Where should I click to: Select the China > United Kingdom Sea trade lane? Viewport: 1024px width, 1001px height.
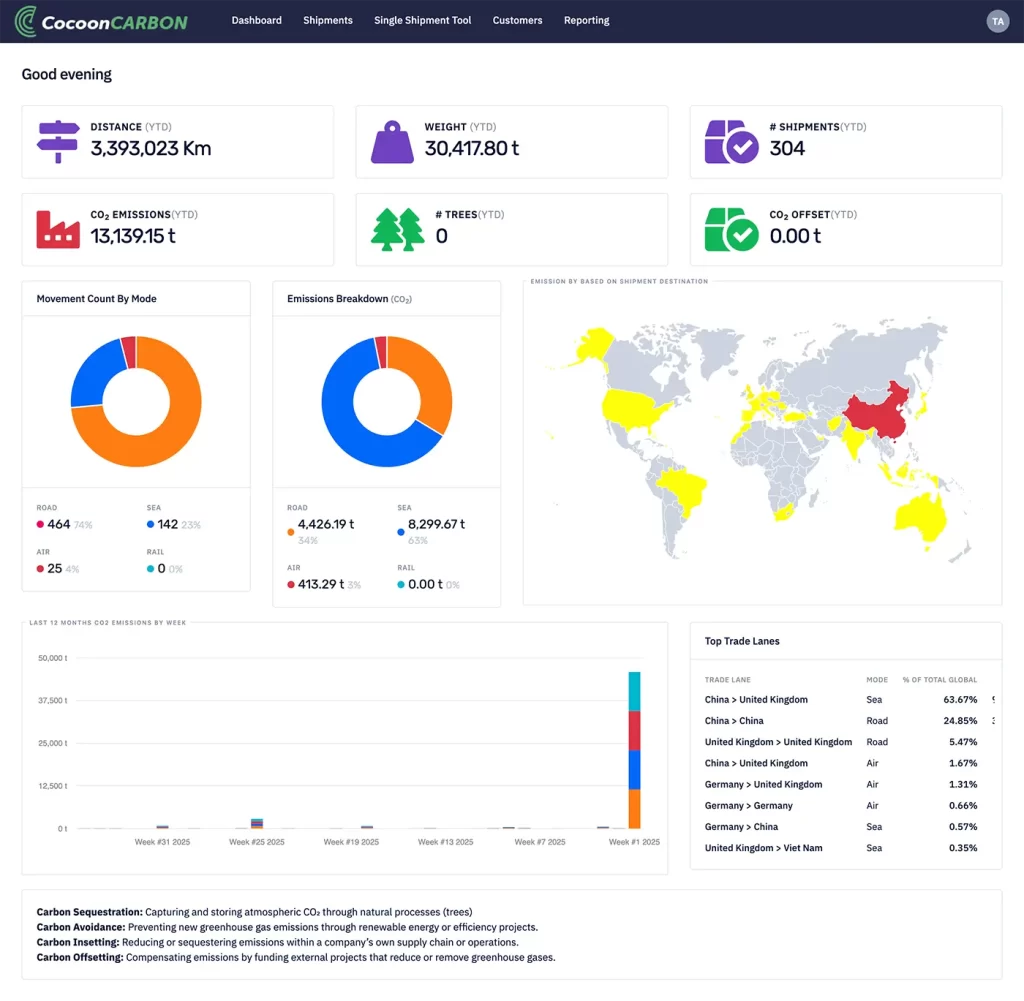click(x=755, y=700)
